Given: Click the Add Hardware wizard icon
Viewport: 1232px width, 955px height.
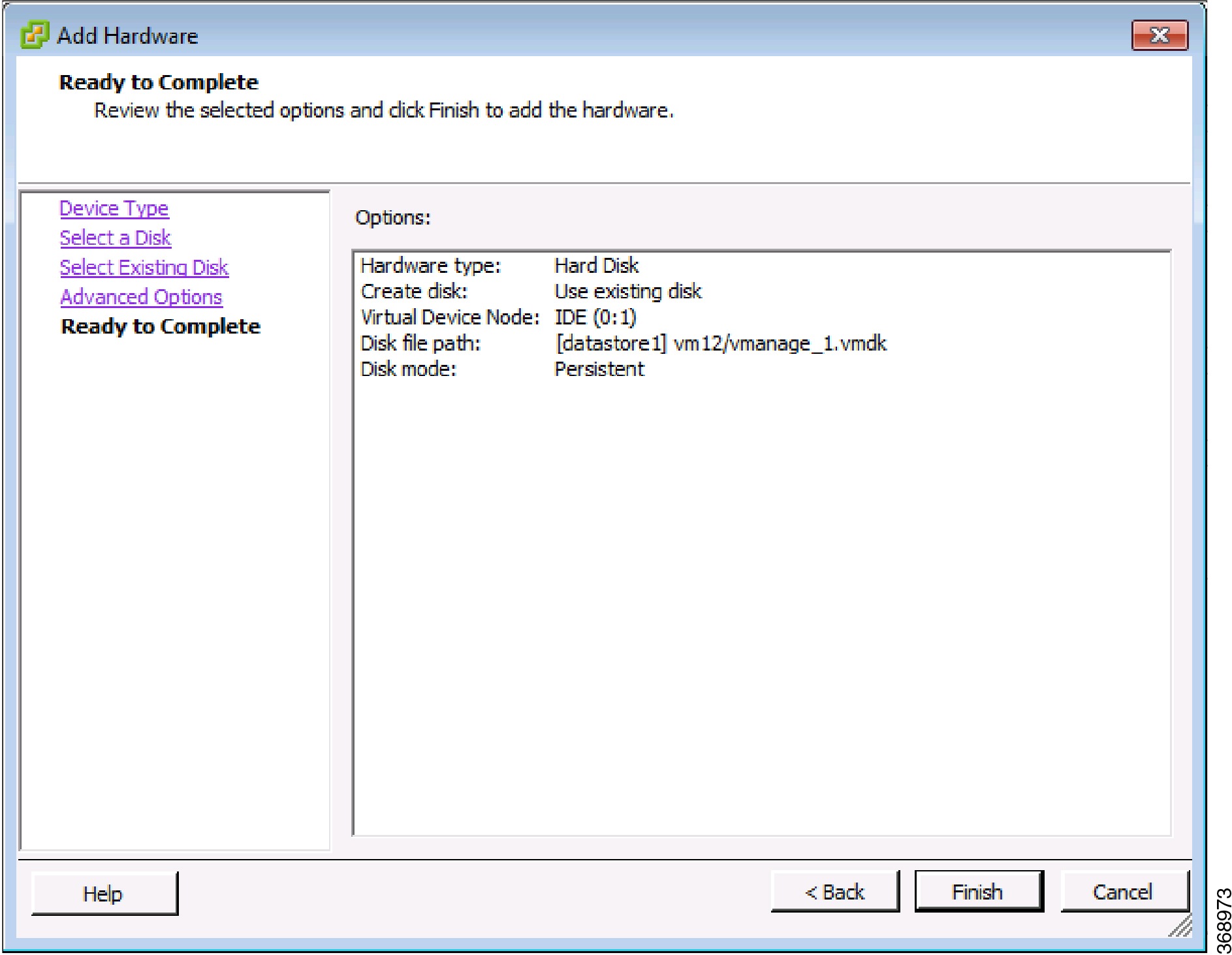Looking at the screenshot, I should [33, 35].
